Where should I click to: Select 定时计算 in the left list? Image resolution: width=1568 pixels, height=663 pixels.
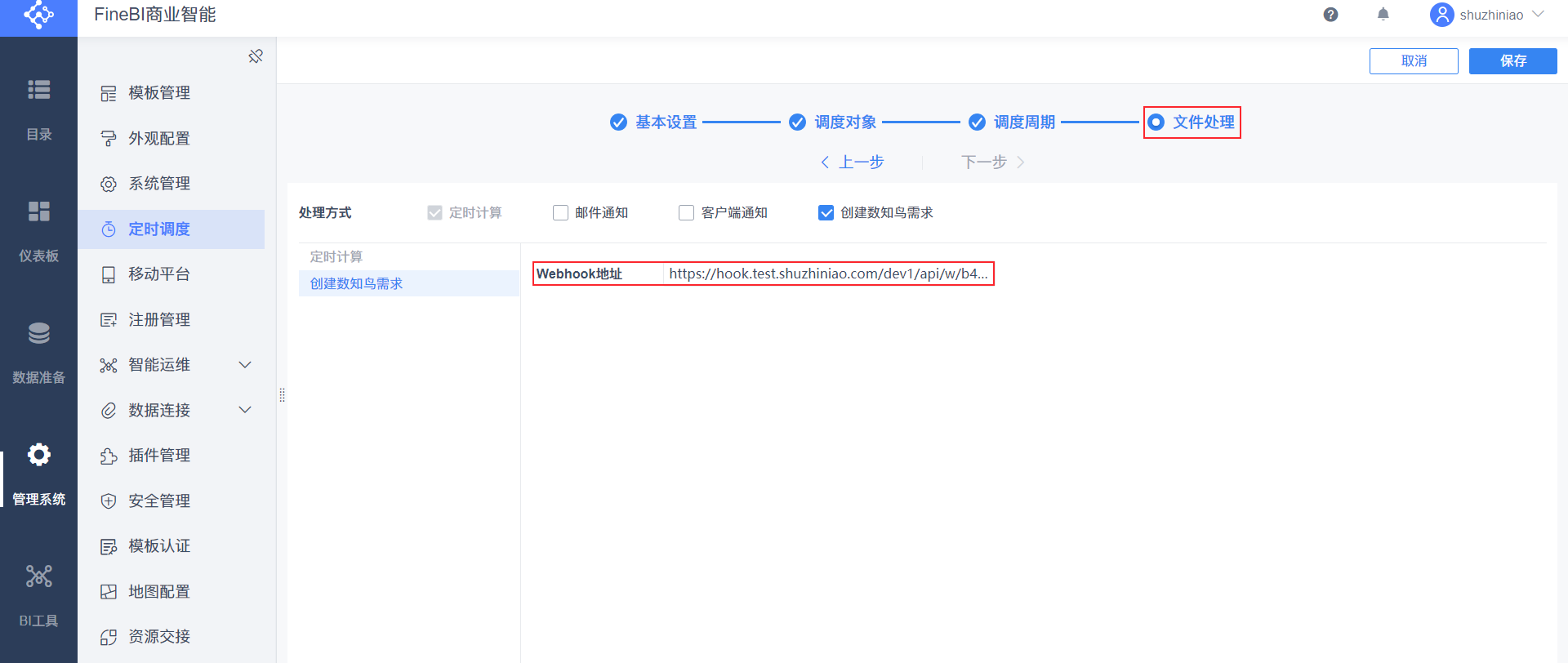pyautogui.click(x=409, y=257)
